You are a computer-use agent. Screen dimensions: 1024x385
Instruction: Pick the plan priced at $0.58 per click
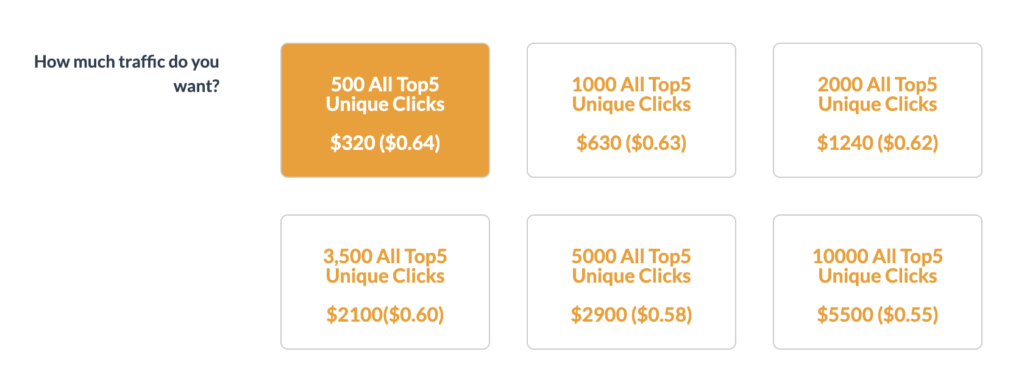point(631,282)
